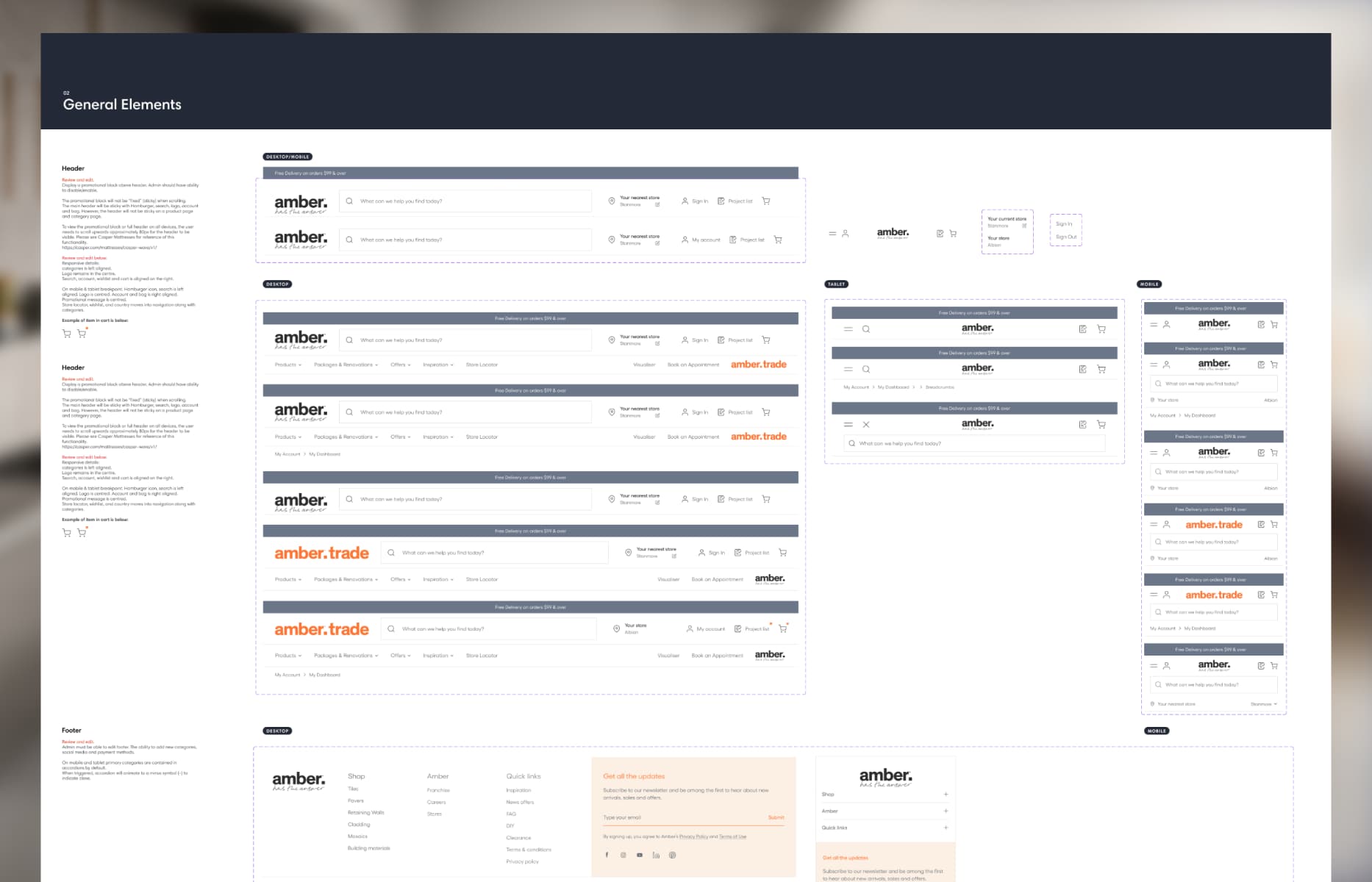The height and width of the screenshot is (882, 1372).
Task: Click the Facebook icon in the footer
Action: (607, 855)
